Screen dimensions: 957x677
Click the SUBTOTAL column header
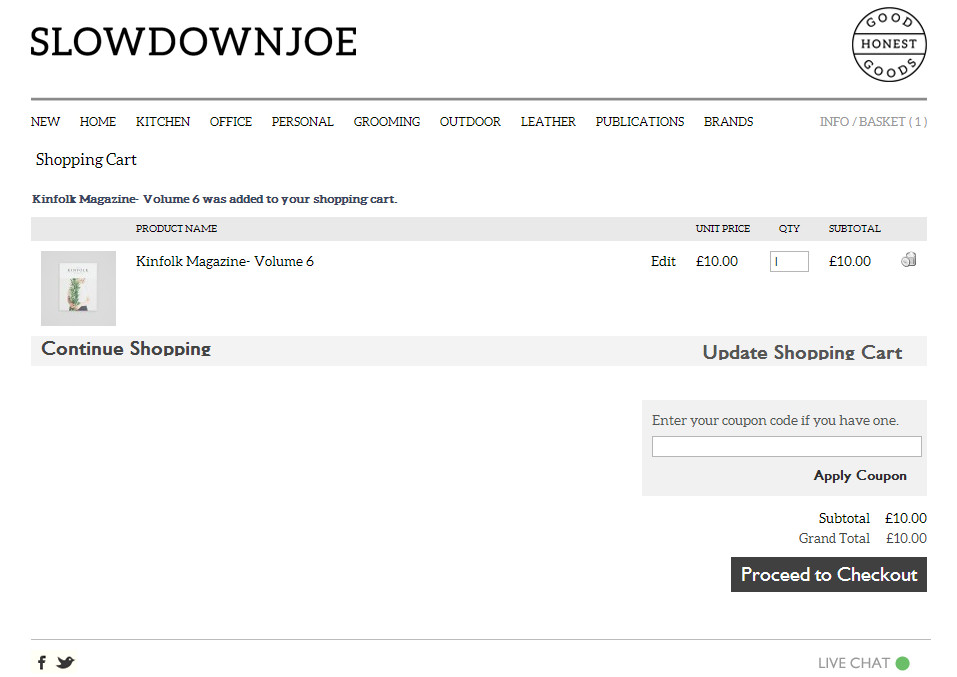pyautogui.click(x=854, y=228)
